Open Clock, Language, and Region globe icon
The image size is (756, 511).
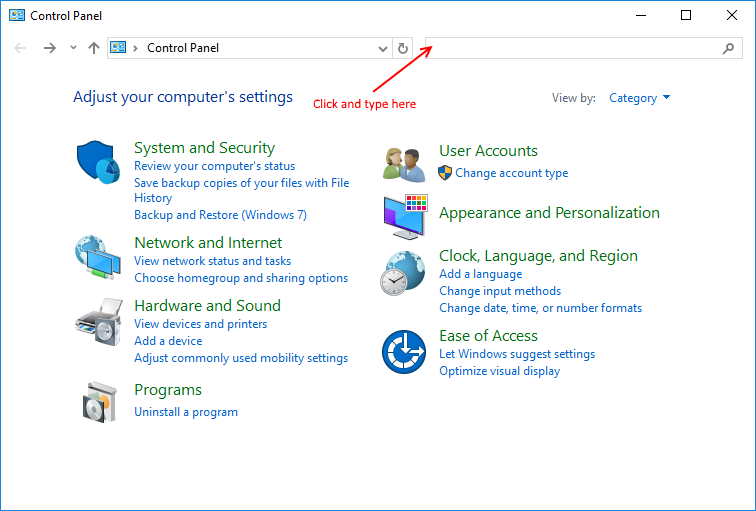click(403, 274)
